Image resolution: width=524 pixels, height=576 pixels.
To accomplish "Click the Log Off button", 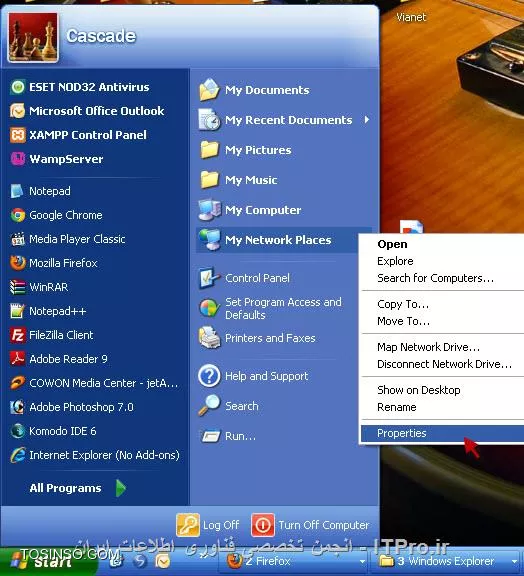I will point(208,525).
